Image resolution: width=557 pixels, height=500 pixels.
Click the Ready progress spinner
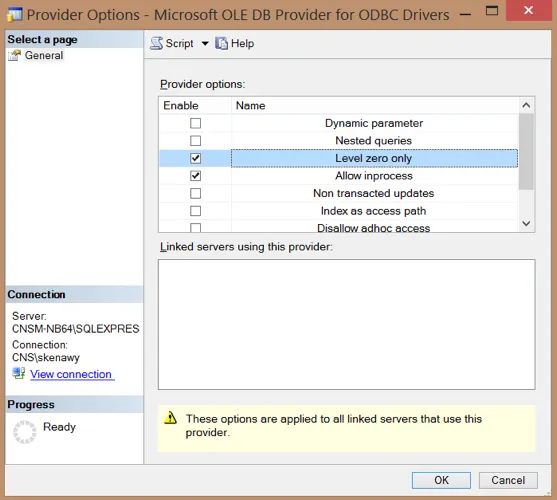point(25,432)
